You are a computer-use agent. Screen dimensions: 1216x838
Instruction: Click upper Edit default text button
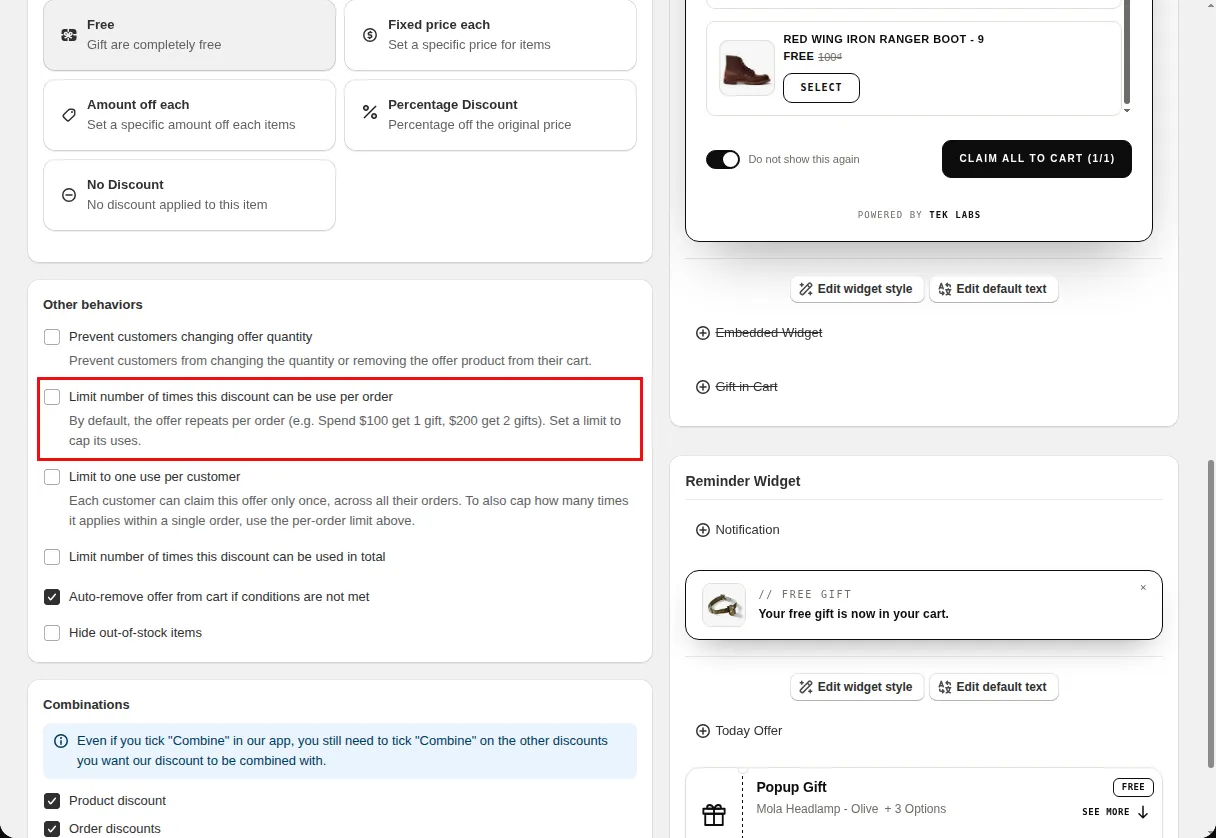[x=994, y=289]
